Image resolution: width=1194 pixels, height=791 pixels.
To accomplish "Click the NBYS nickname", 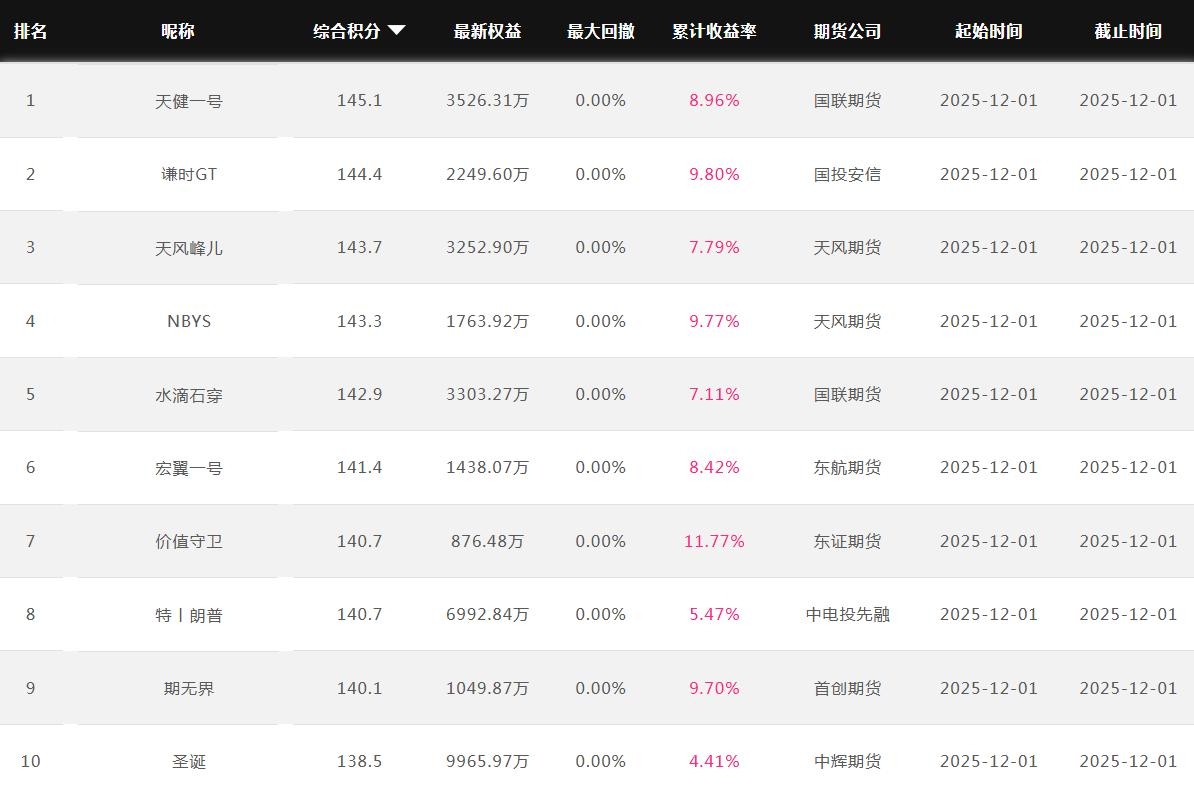I will click(188, 321).
